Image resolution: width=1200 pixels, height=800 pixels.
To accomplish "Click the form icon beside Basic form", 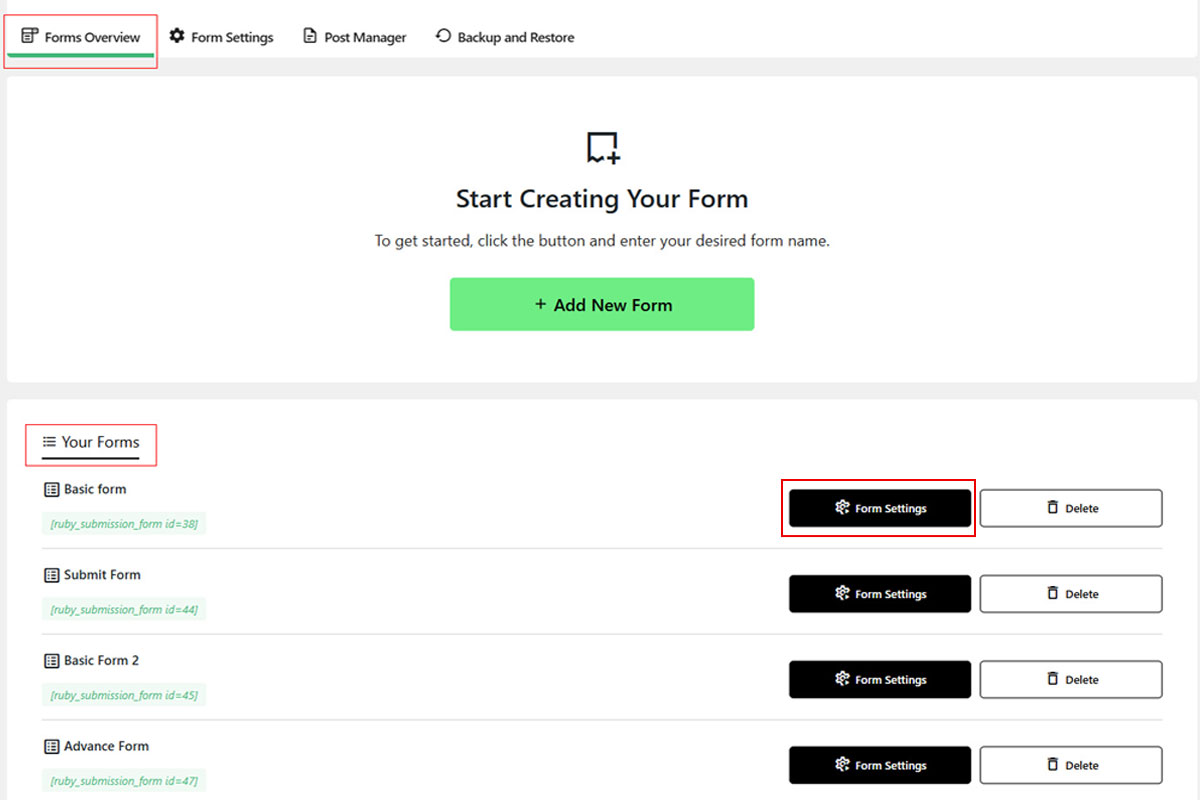I will pyautogui.click(x=52, y=490).
